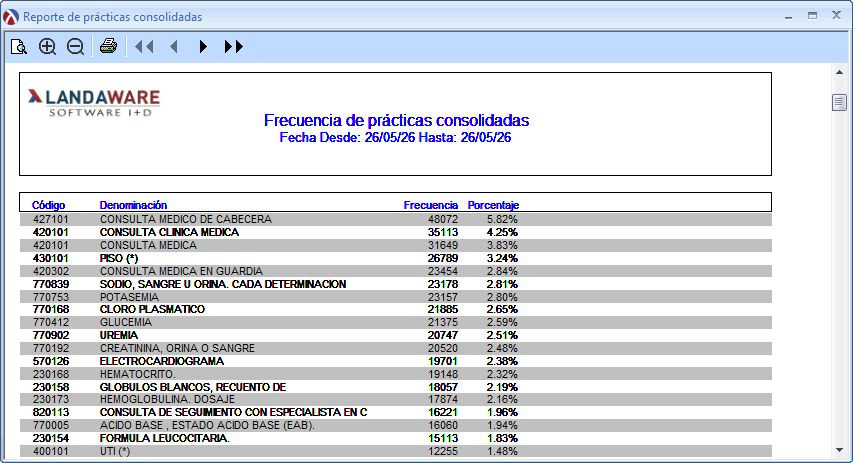
Task: Click the application icon in title bar
Action: click(x=11, y=17)
